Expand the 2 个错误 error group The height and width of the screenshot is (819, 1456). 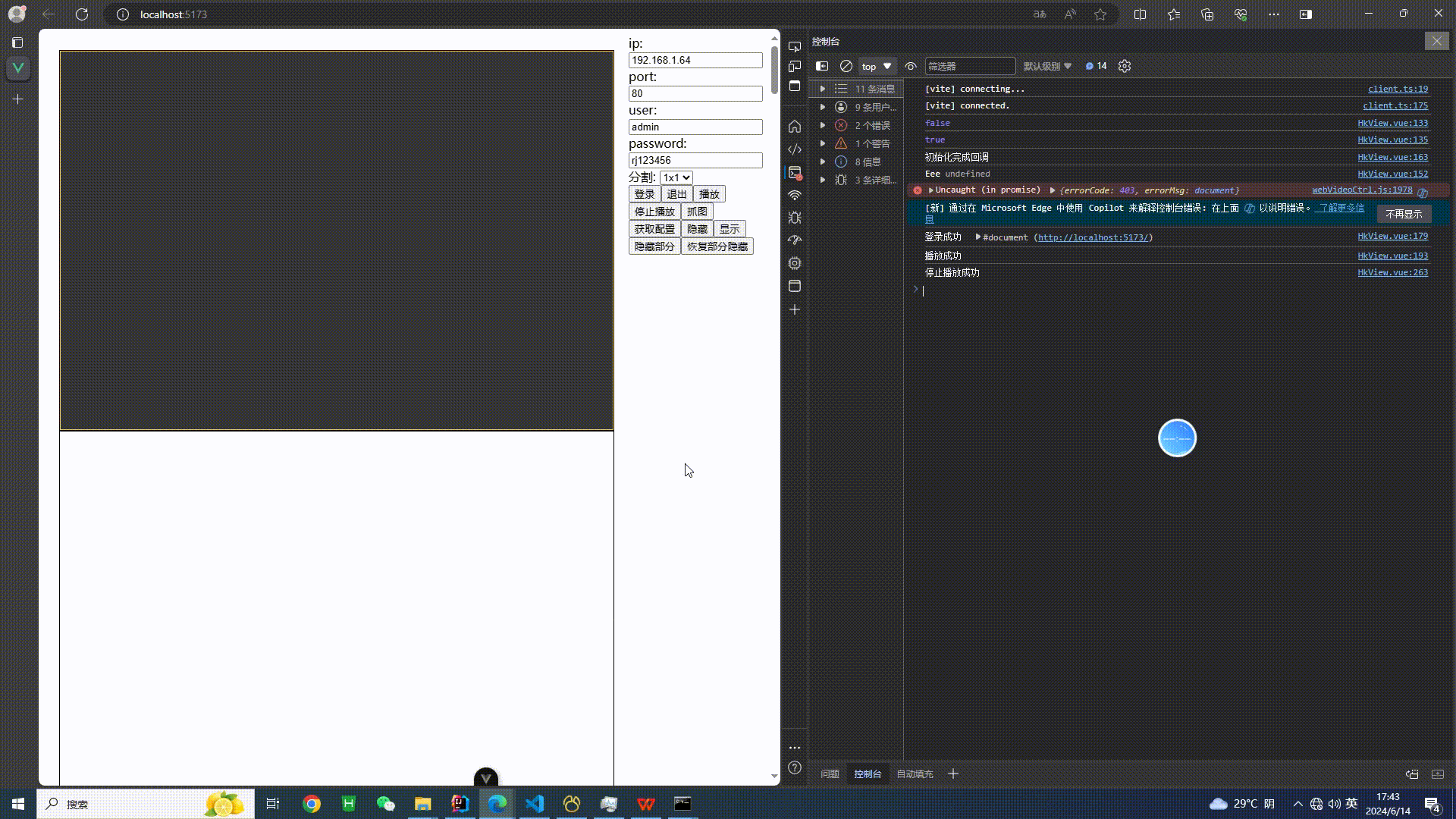[x=823, y=125]
